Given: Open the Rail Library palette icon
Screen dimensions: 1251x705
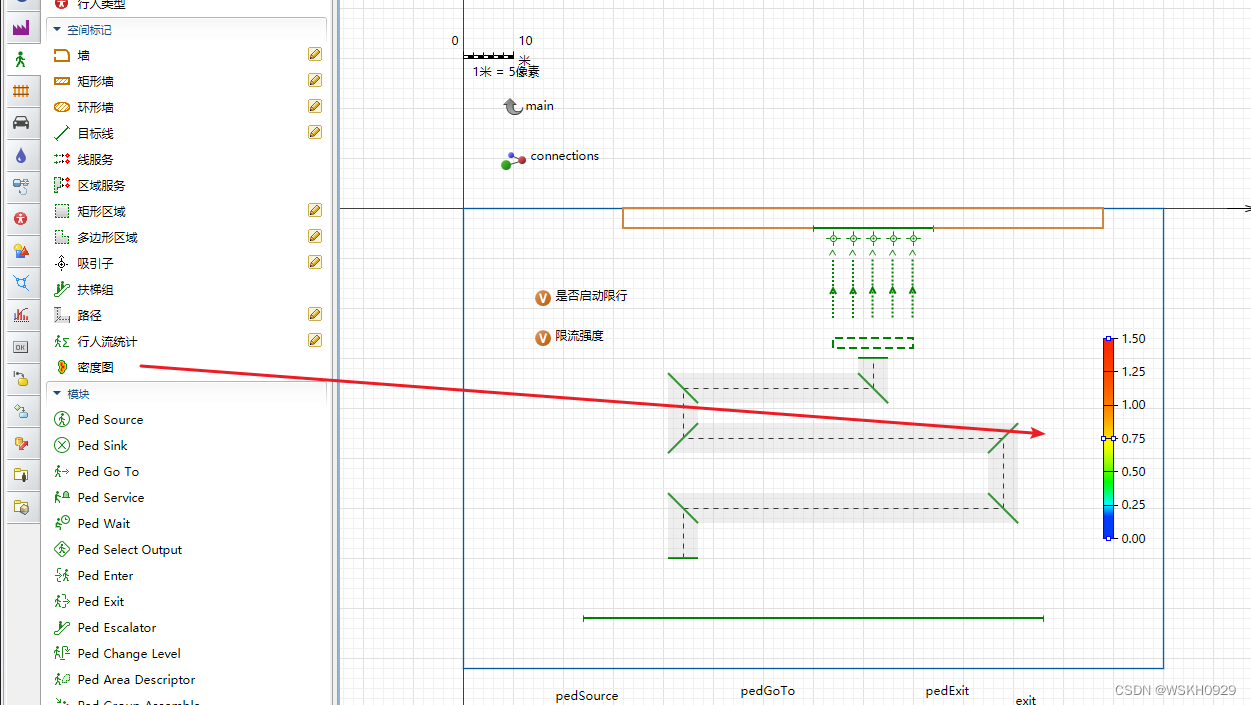Looking at the screenshot, I should click(20, 91).
